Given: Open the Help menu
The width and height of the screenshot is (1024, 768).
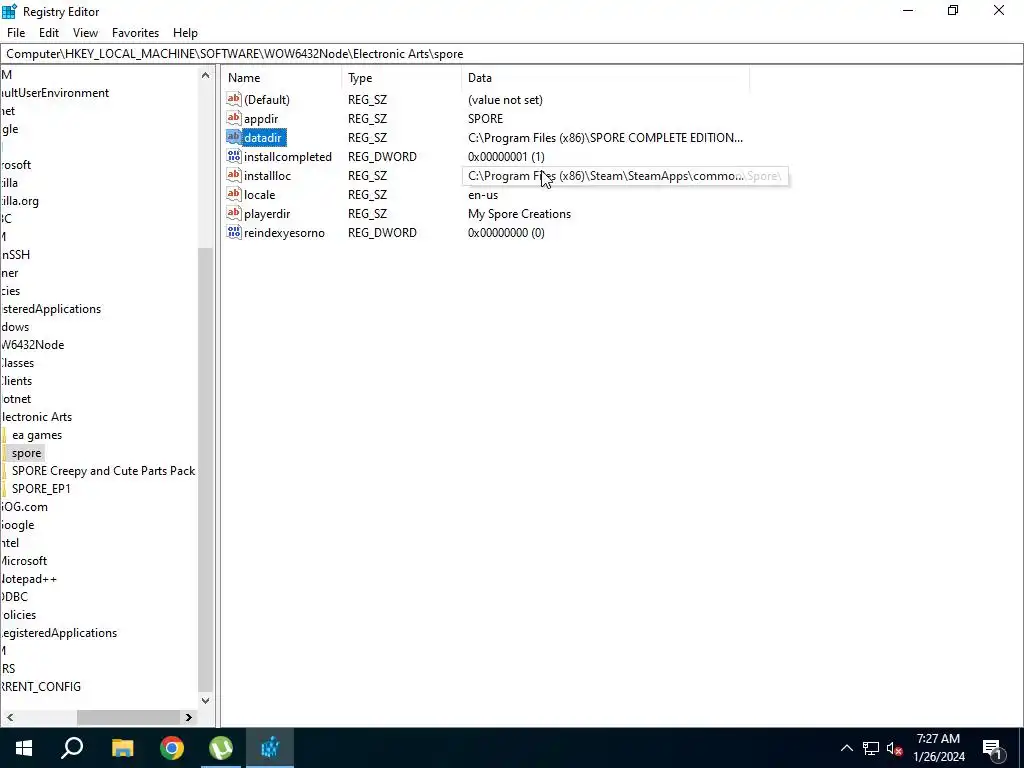Looking at the screenshot, I should pyautogui.click(x=185, y=33).
